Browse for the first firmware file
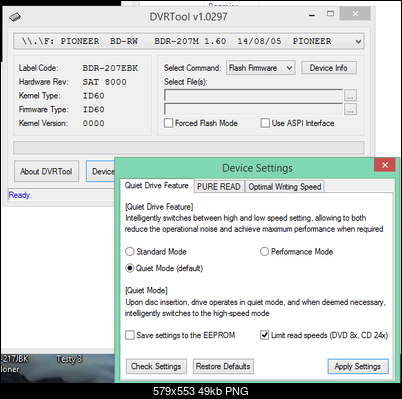Image resolution: width=402 pixels, height=399 pixels. (x=350, y=95)
